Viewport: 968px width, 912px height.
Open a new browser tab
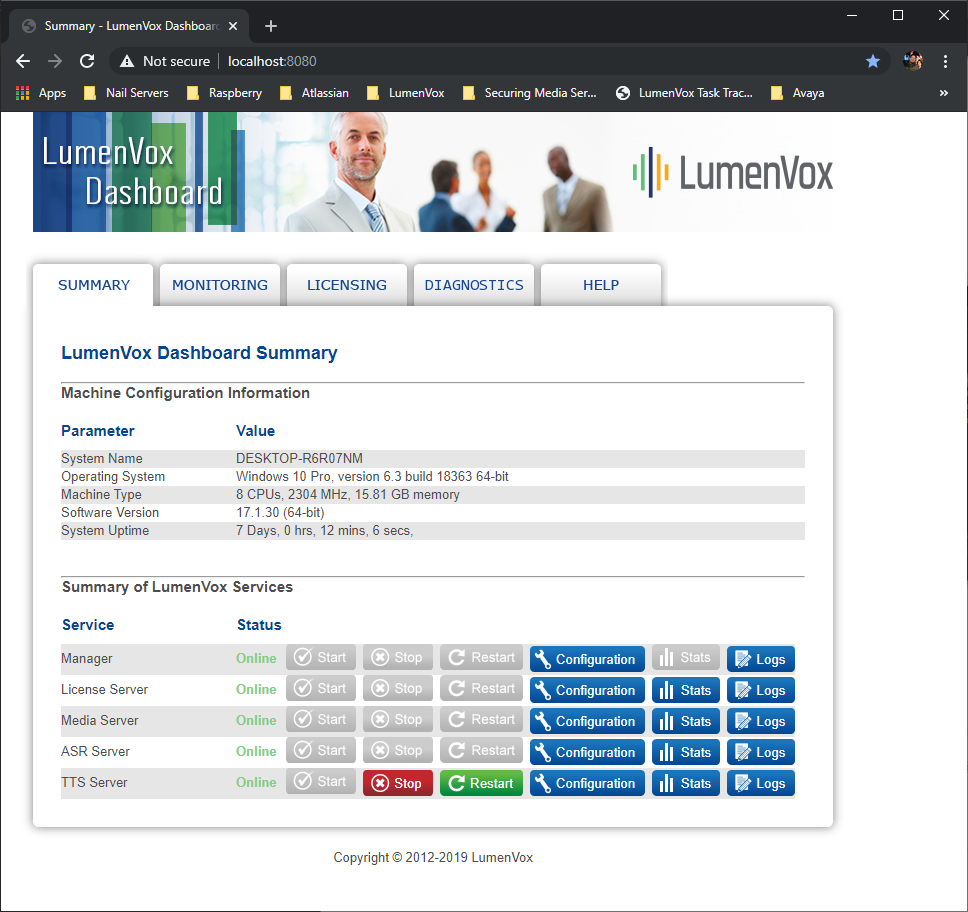(270, 26)
